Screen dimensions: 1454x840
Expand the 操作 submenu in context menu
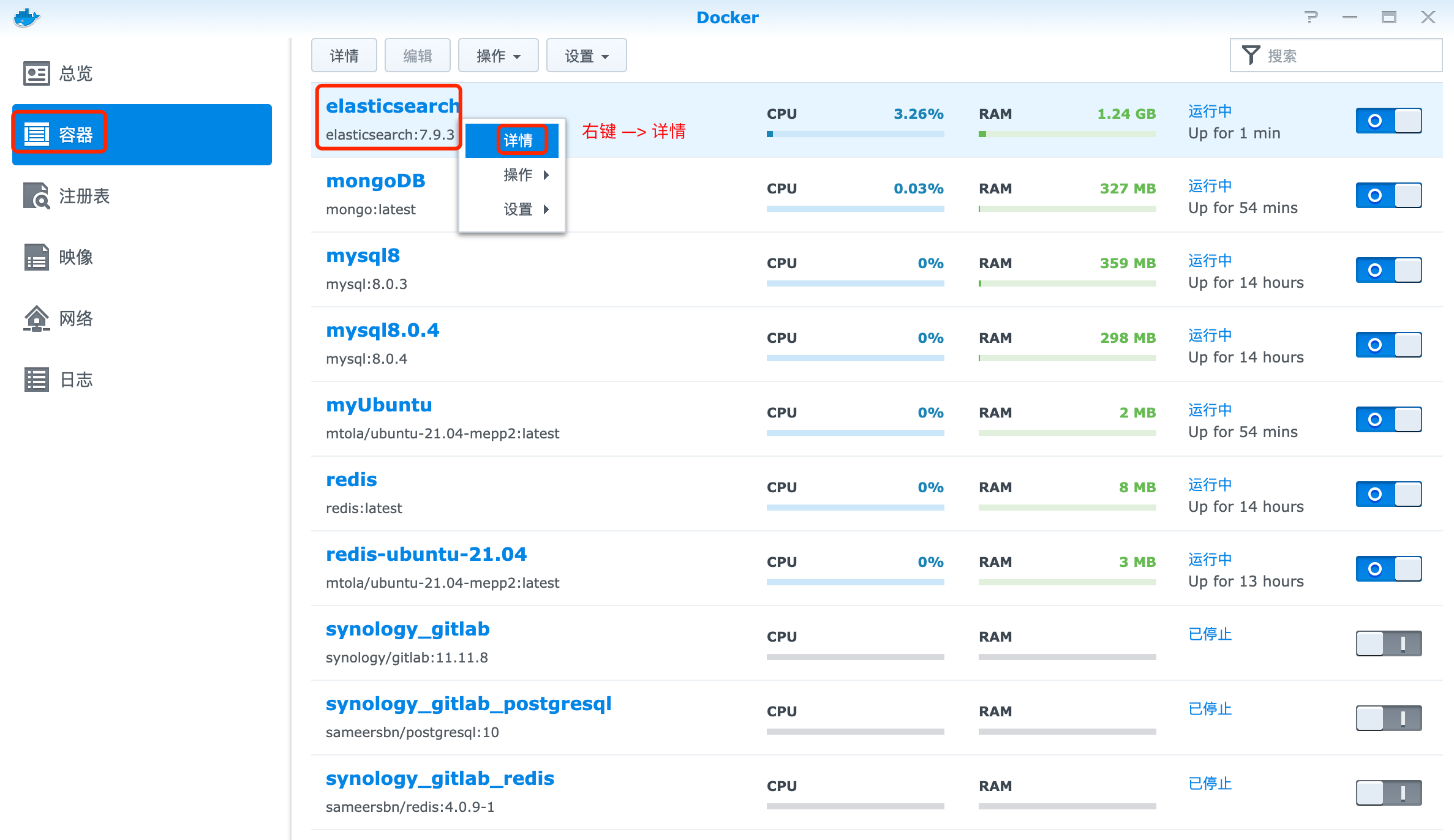[x=518, y=175]
